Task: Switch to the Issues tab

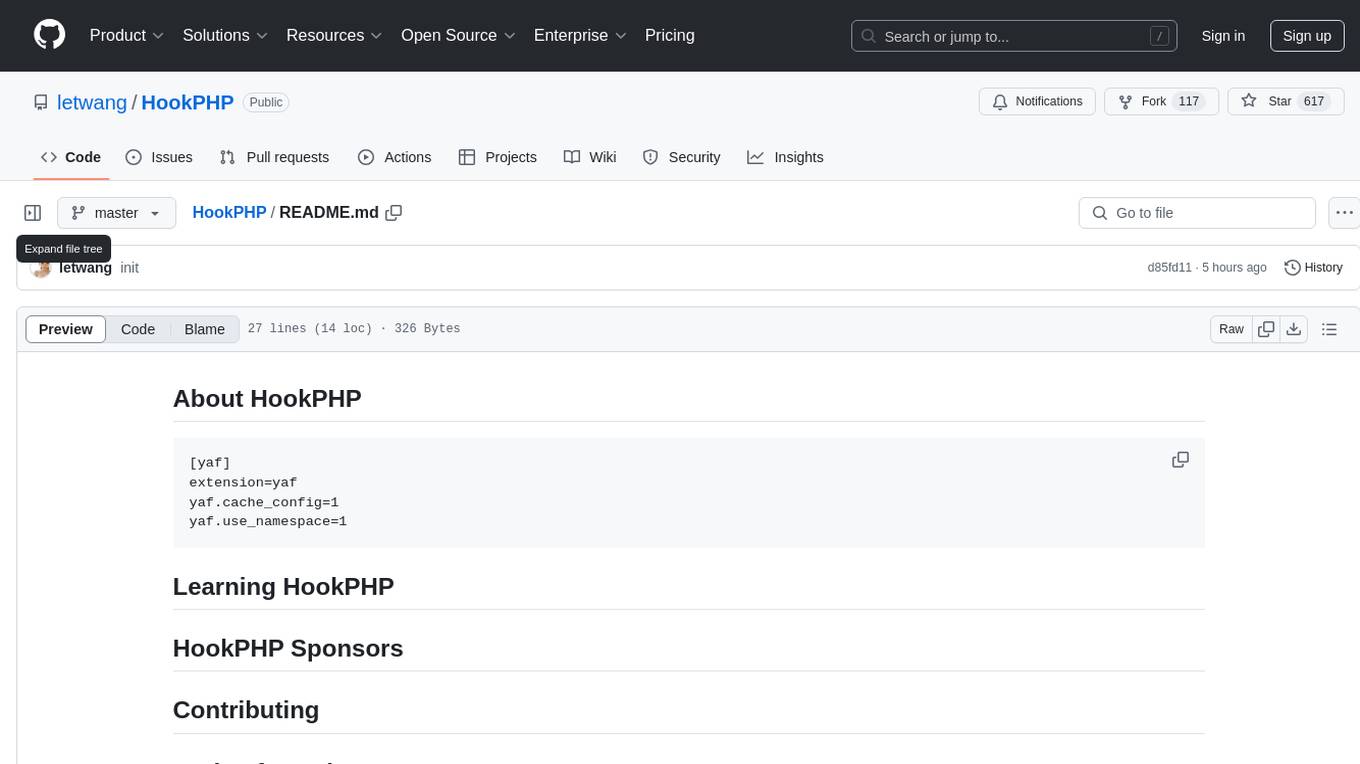Action: pyautogui.click(x=159, y=157)
